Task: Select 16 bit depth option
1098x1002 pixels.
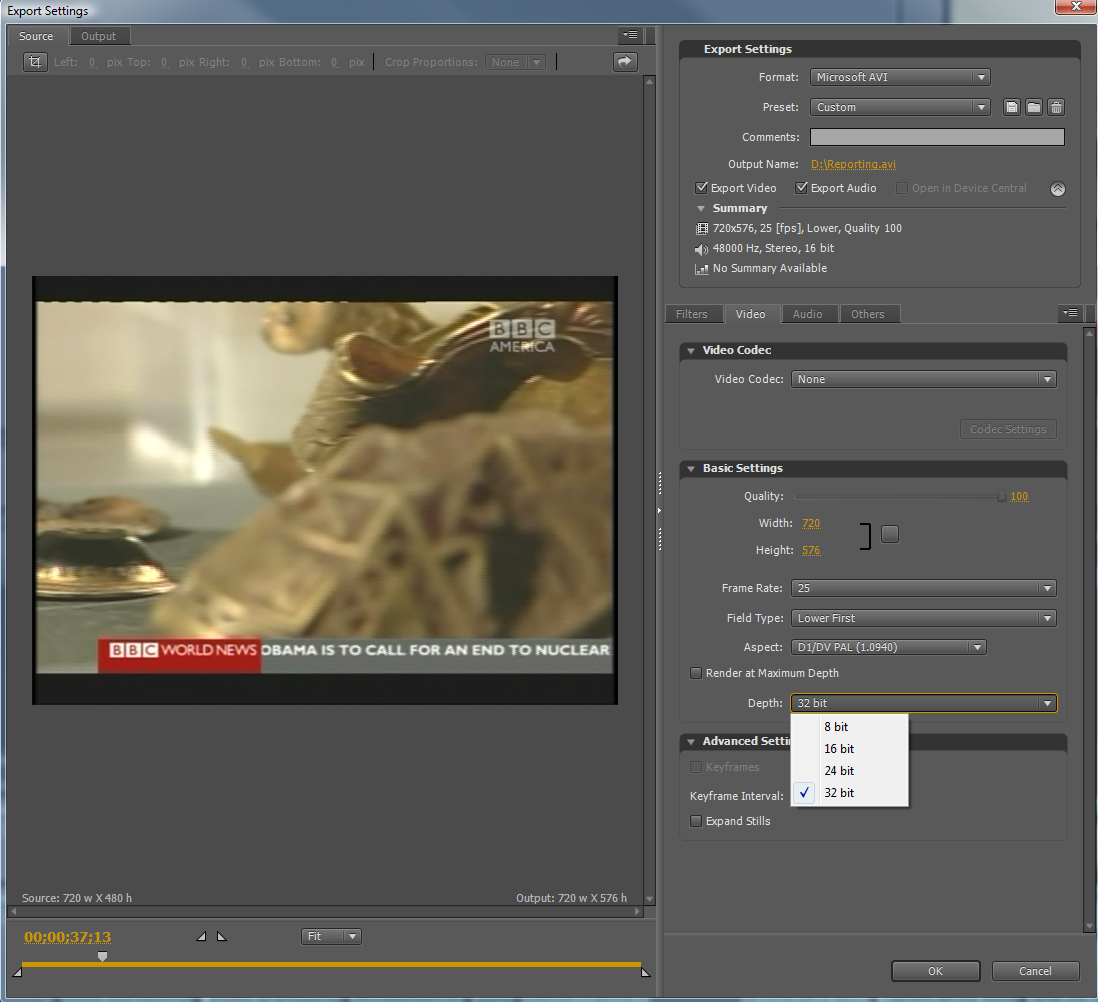Action: 849,749
